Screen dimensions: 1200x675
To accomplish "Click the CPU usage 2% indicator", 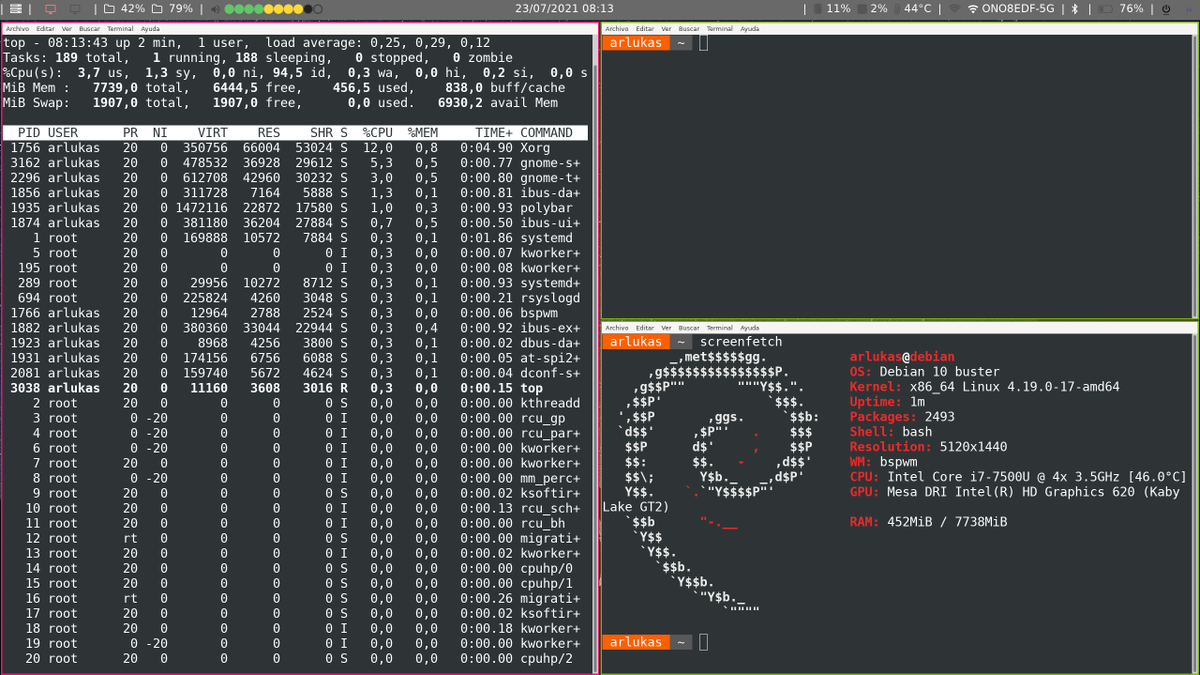I will (x=872, y=9).
